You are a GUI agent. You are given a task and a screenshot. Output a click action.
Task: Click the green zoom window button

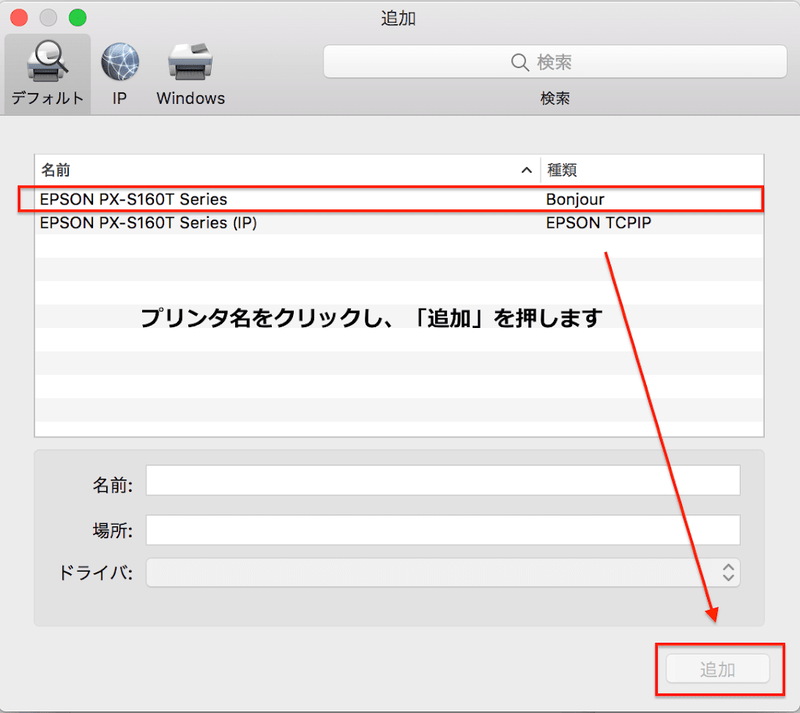[77, 18]
